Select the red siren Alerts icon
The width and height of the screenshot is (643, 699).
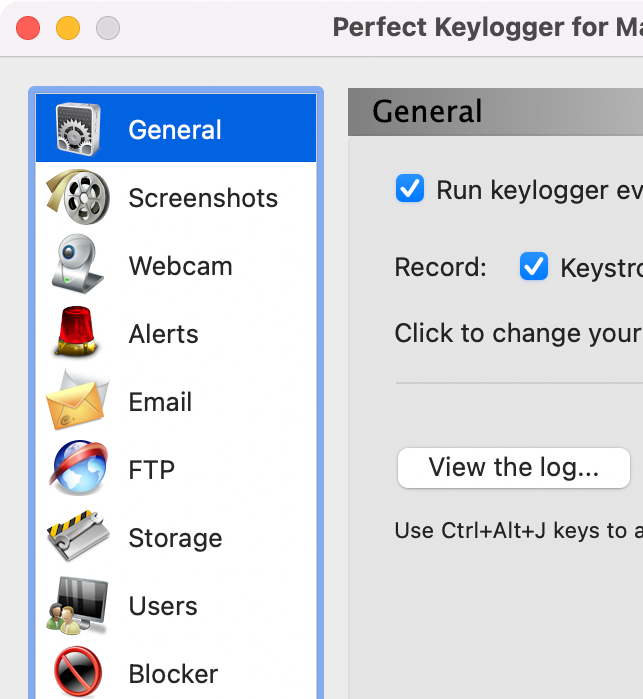click(76, 332)
